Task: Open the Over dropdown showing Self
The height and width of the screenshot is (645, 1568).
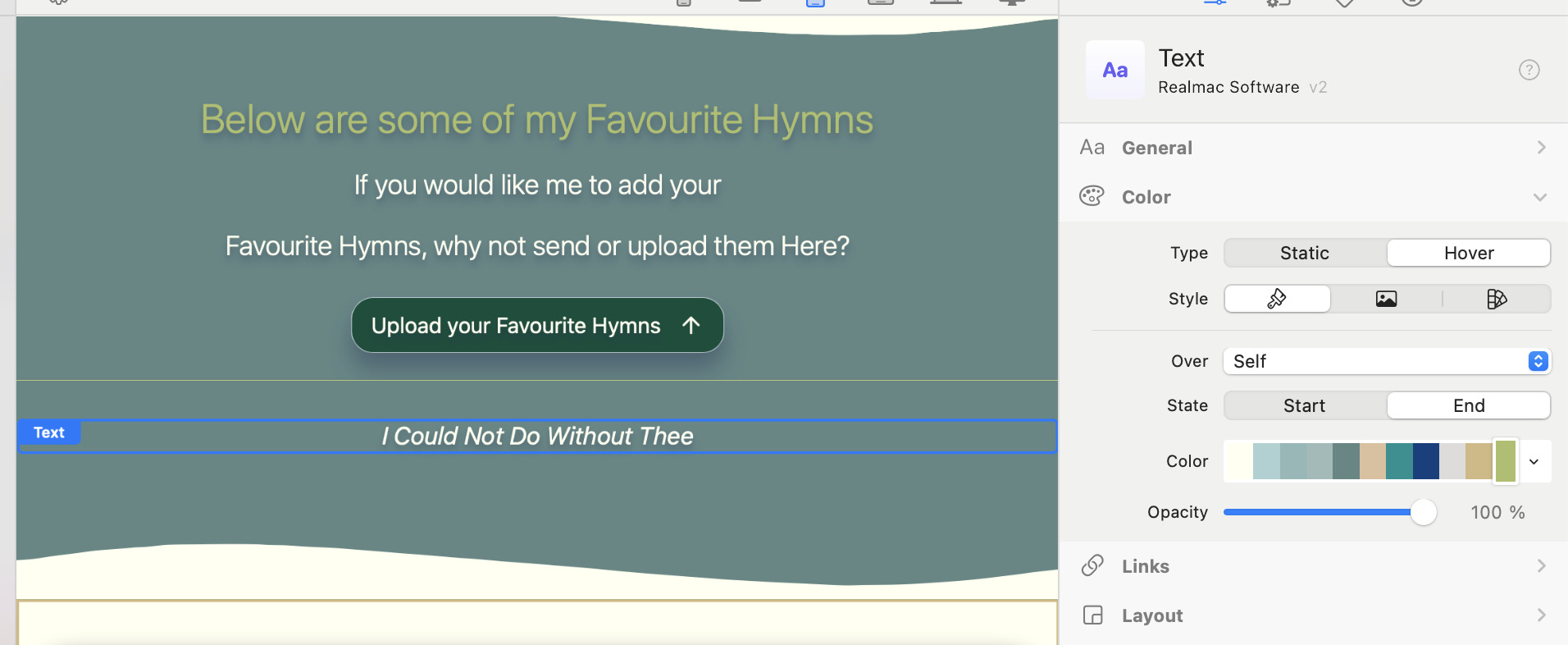Action: coord(1386,361)
